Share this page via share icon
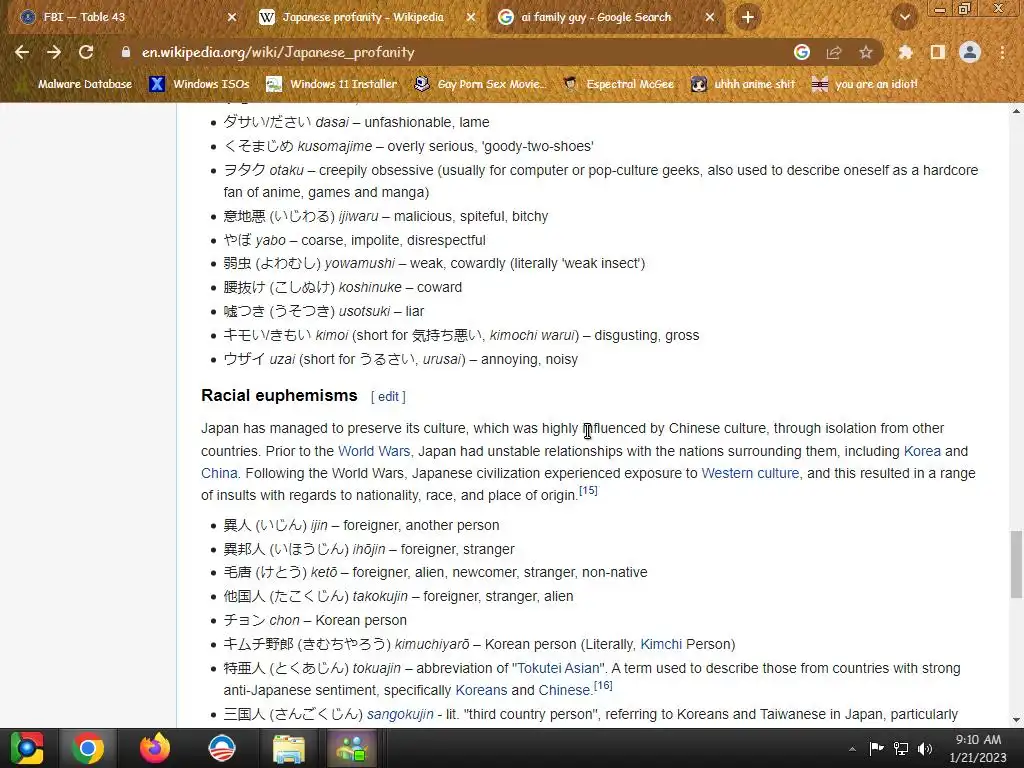Screen dimensions: 1024x768 pos(834,52)
